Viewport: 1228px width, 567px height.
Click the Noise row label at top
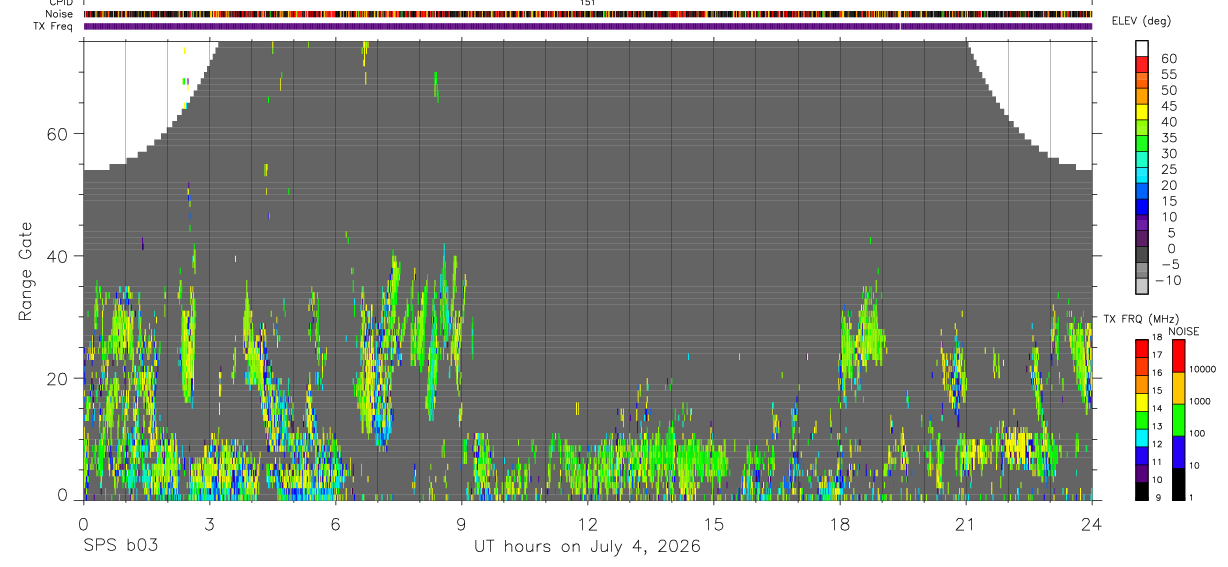tap(59, 14)
